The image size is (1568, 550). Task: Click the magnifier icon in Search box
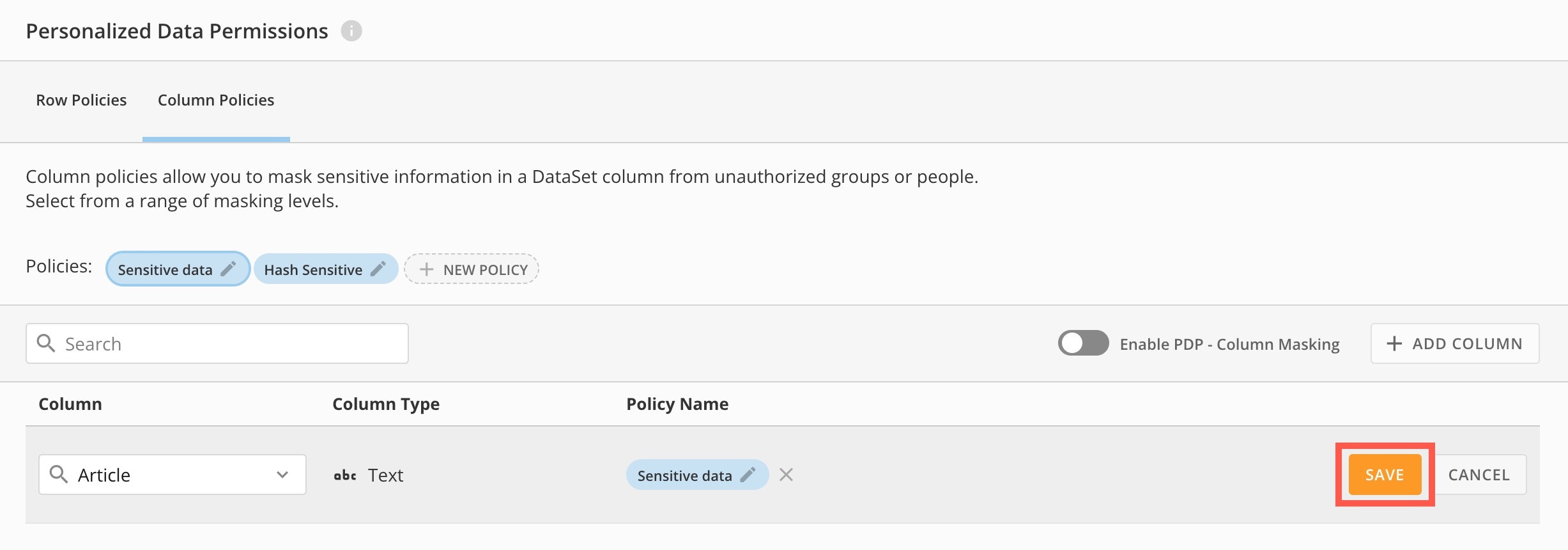click(x=46, y=343)
